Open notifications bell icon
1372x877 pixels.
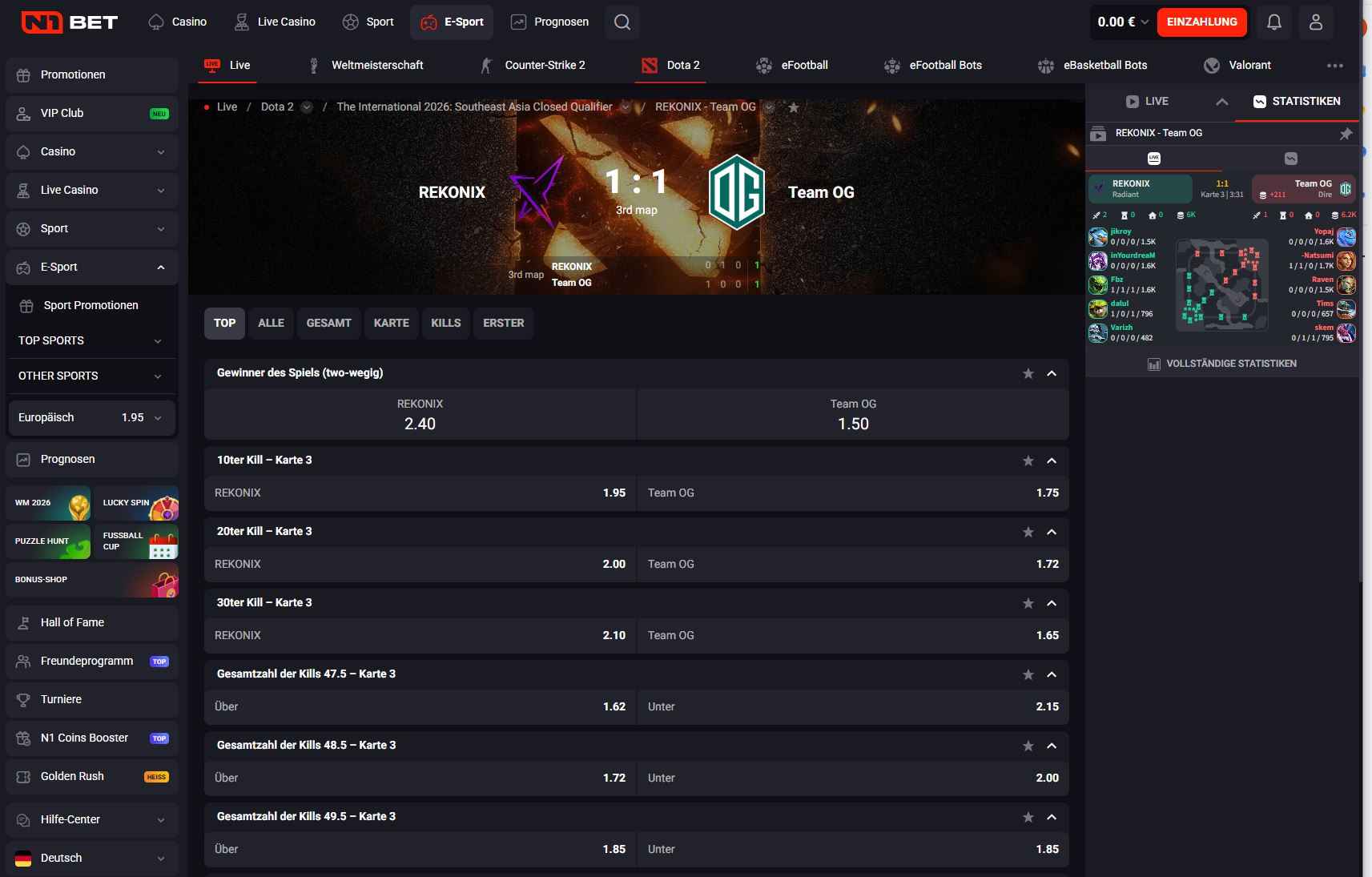pyautogui.click(x=1273, y=22)
